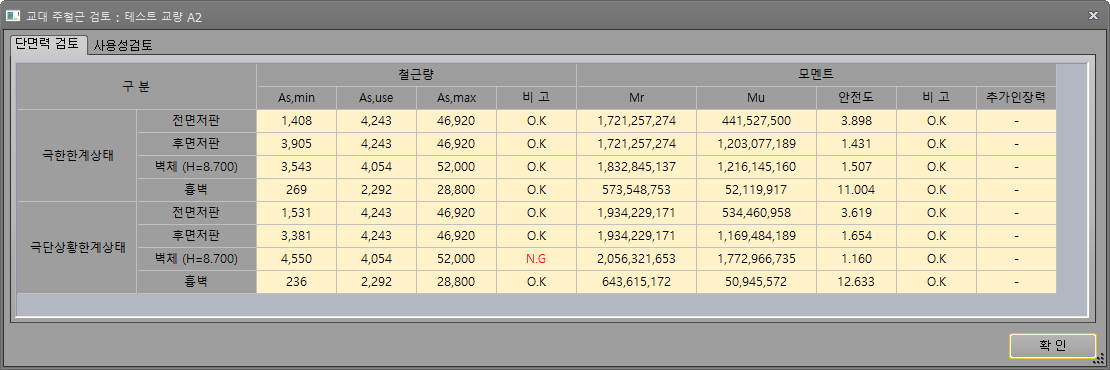
Task: Grab the window resize grip corner
Action: point(1099,359)
